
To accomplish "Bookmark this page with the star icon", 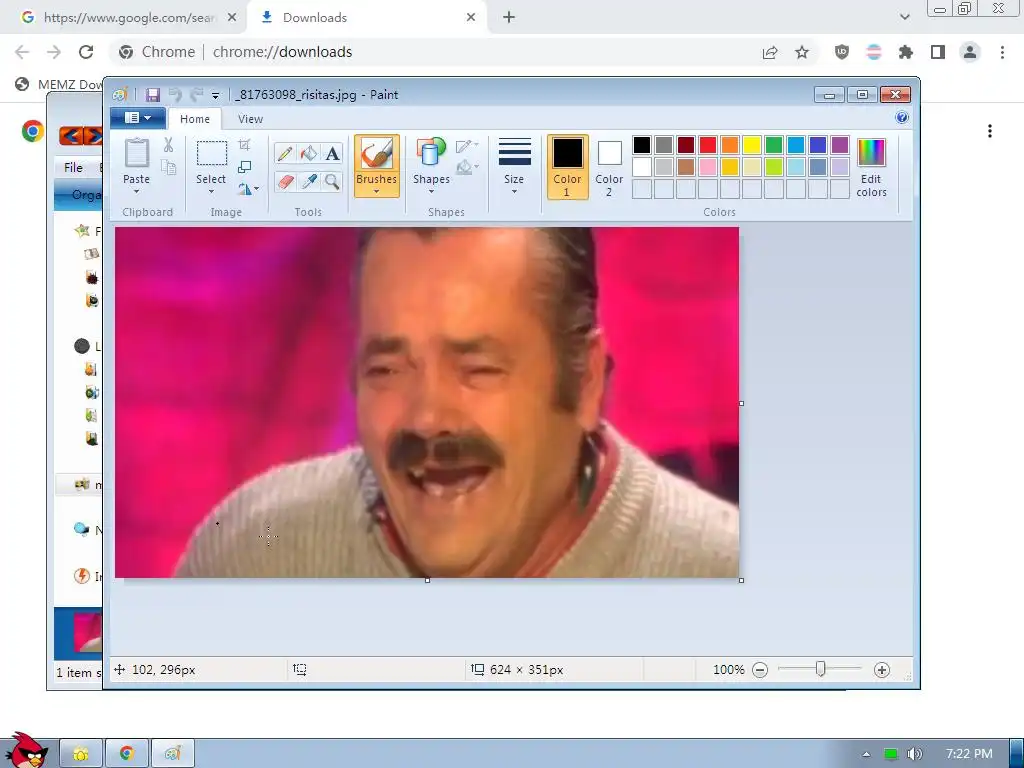I will (x=802, y=52).
